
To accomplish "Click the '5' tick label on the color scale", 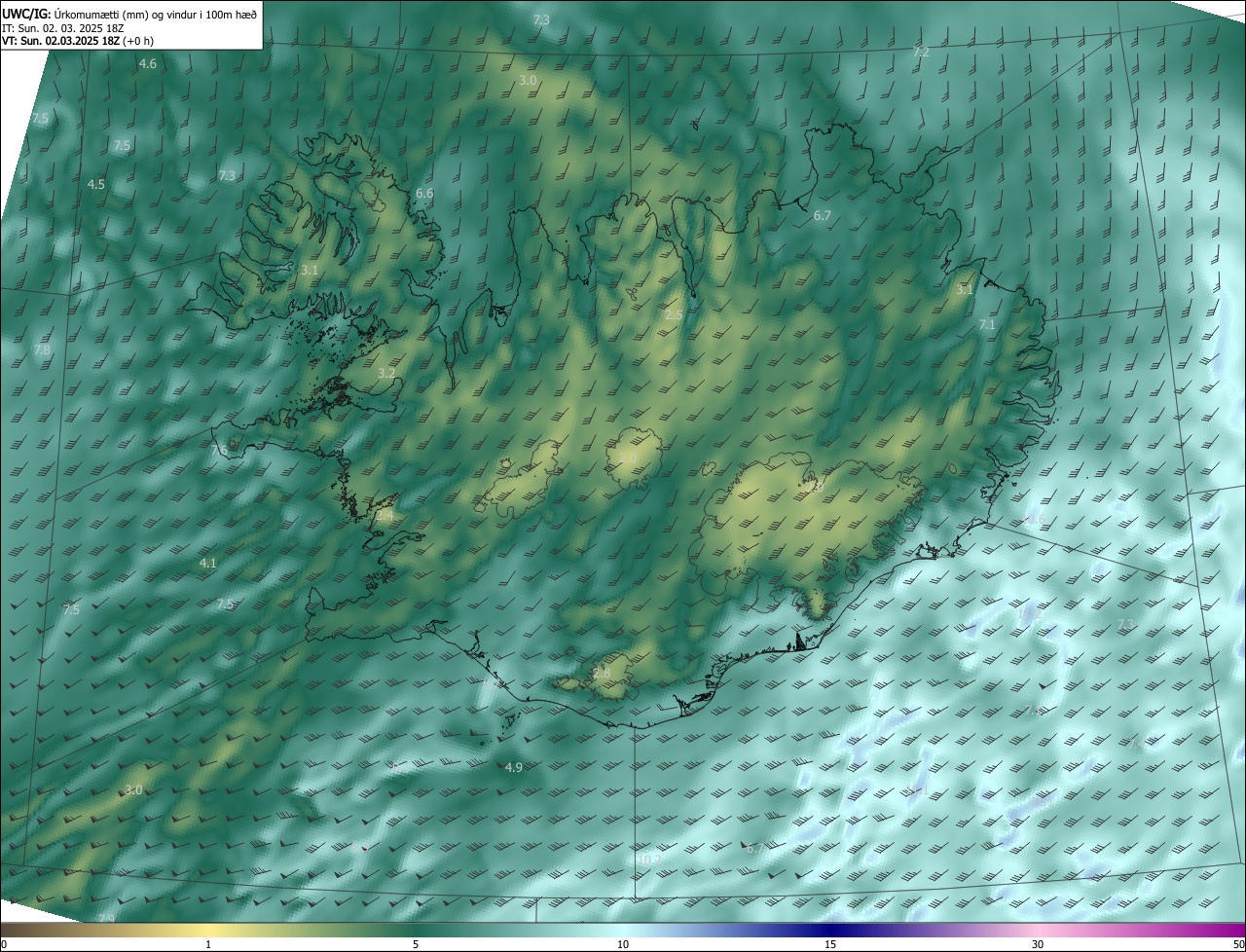I will point(416,945).
